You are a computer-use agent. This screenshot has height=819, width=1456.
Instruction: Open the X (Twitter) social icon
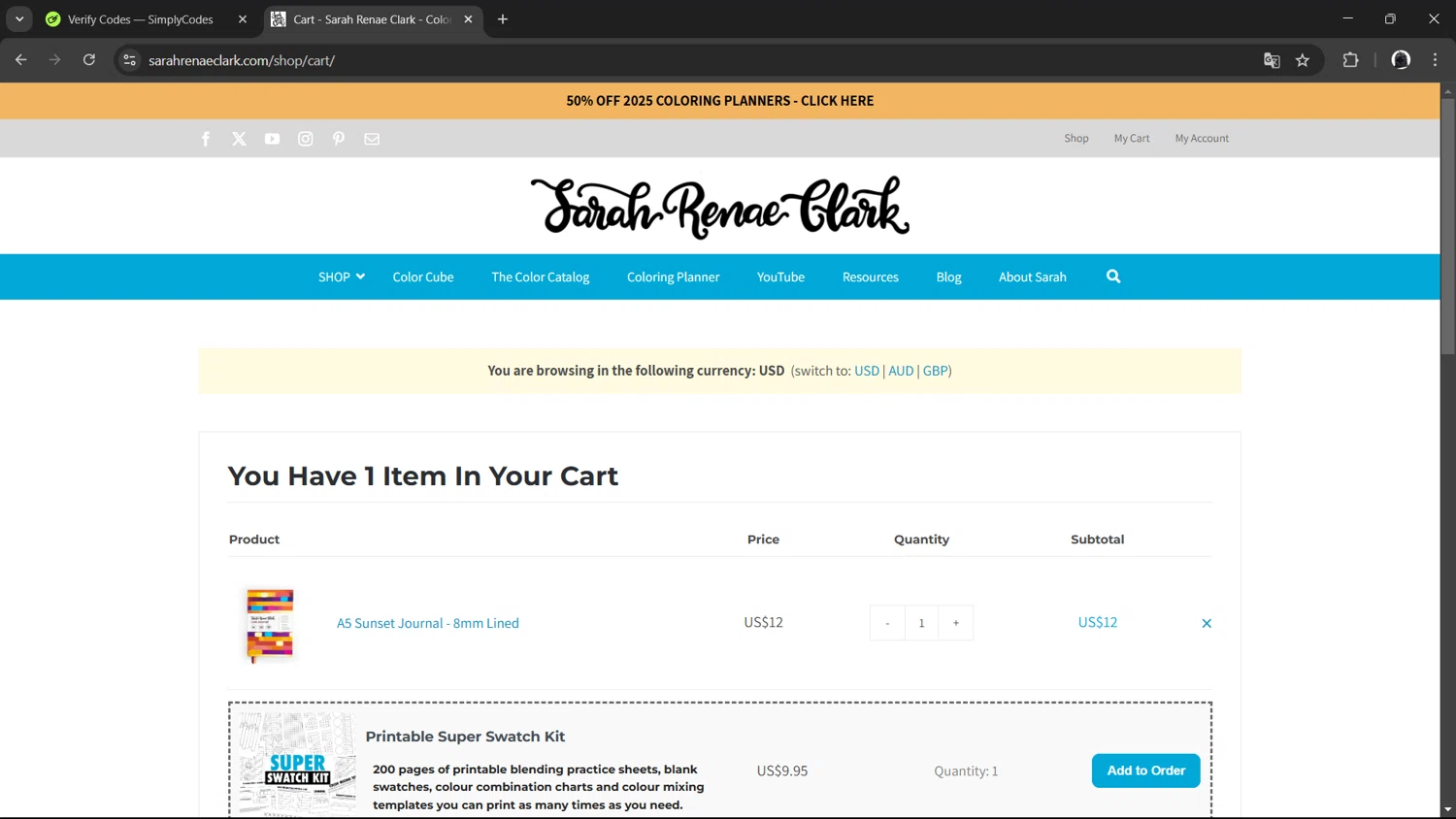(x=239, y=139)
